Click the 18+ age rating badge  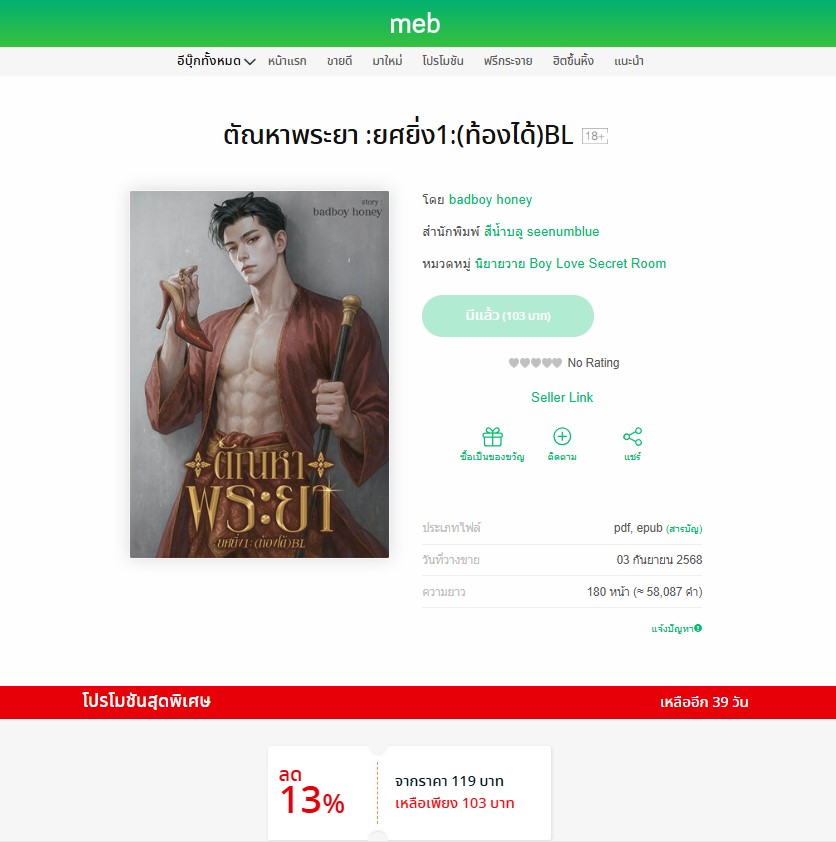tap(595, 136)
